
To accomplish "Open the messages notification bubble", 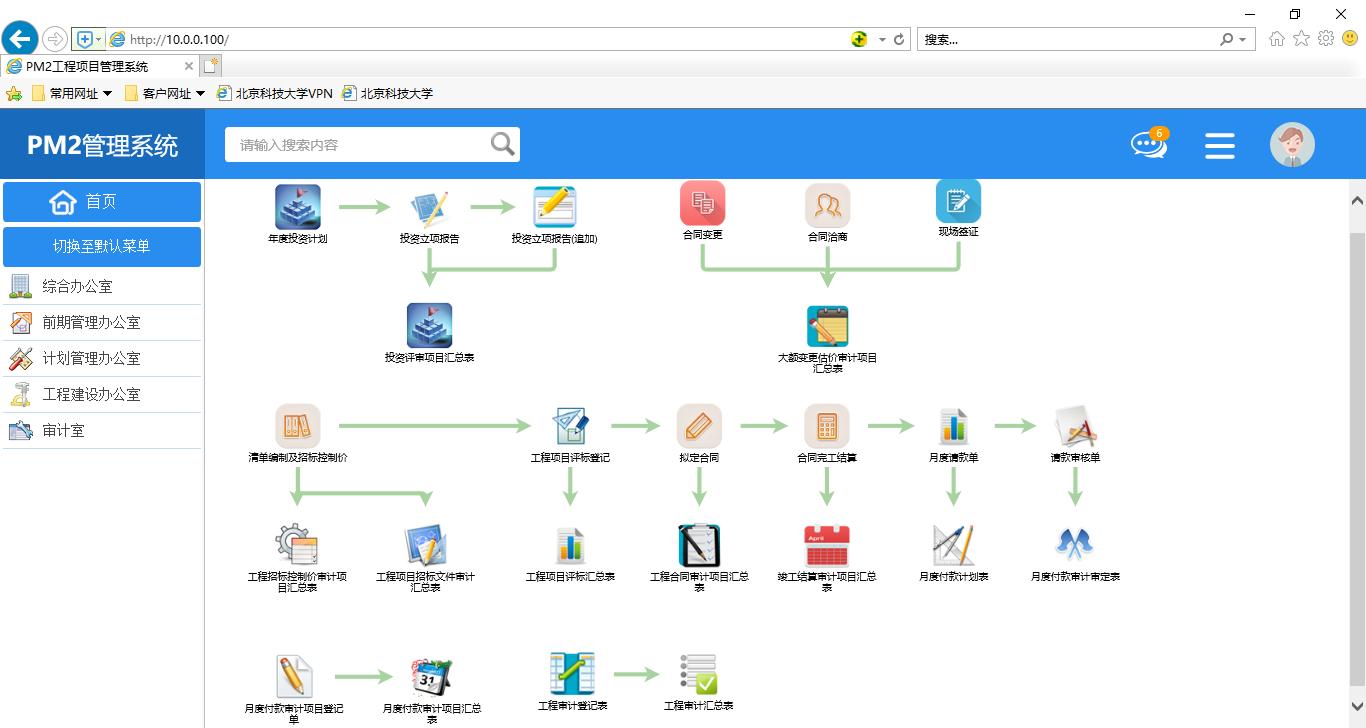I will point(1148,145).
